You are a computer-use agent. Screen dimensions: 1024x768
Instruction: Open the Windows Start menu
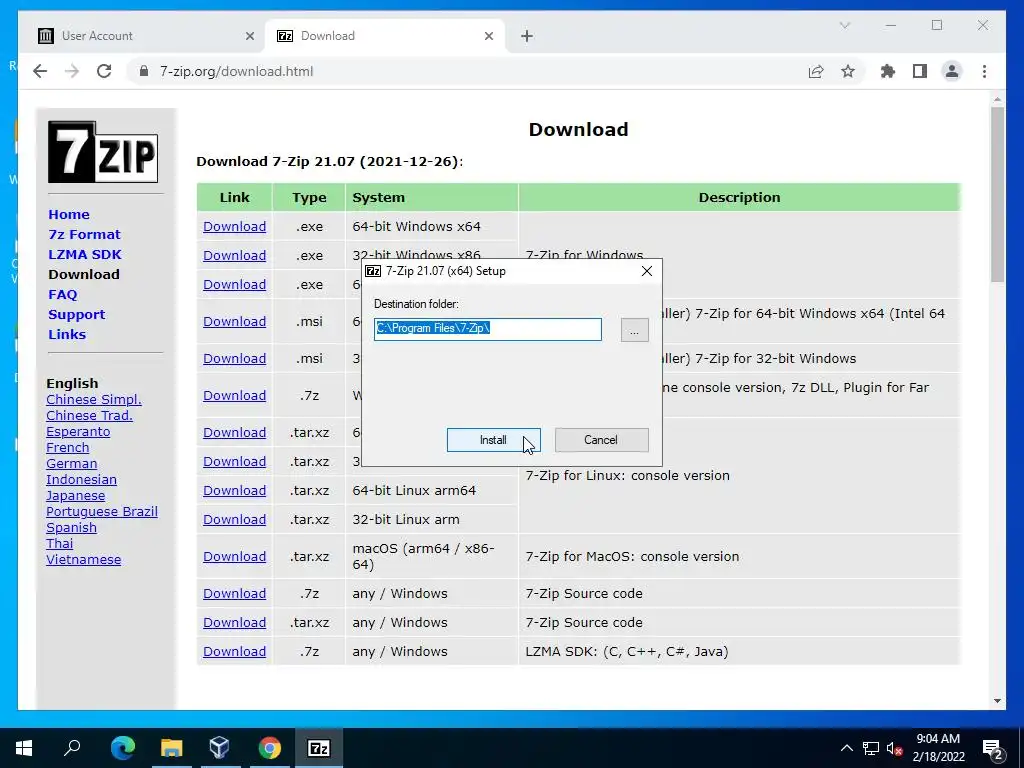tap(24, 748)
